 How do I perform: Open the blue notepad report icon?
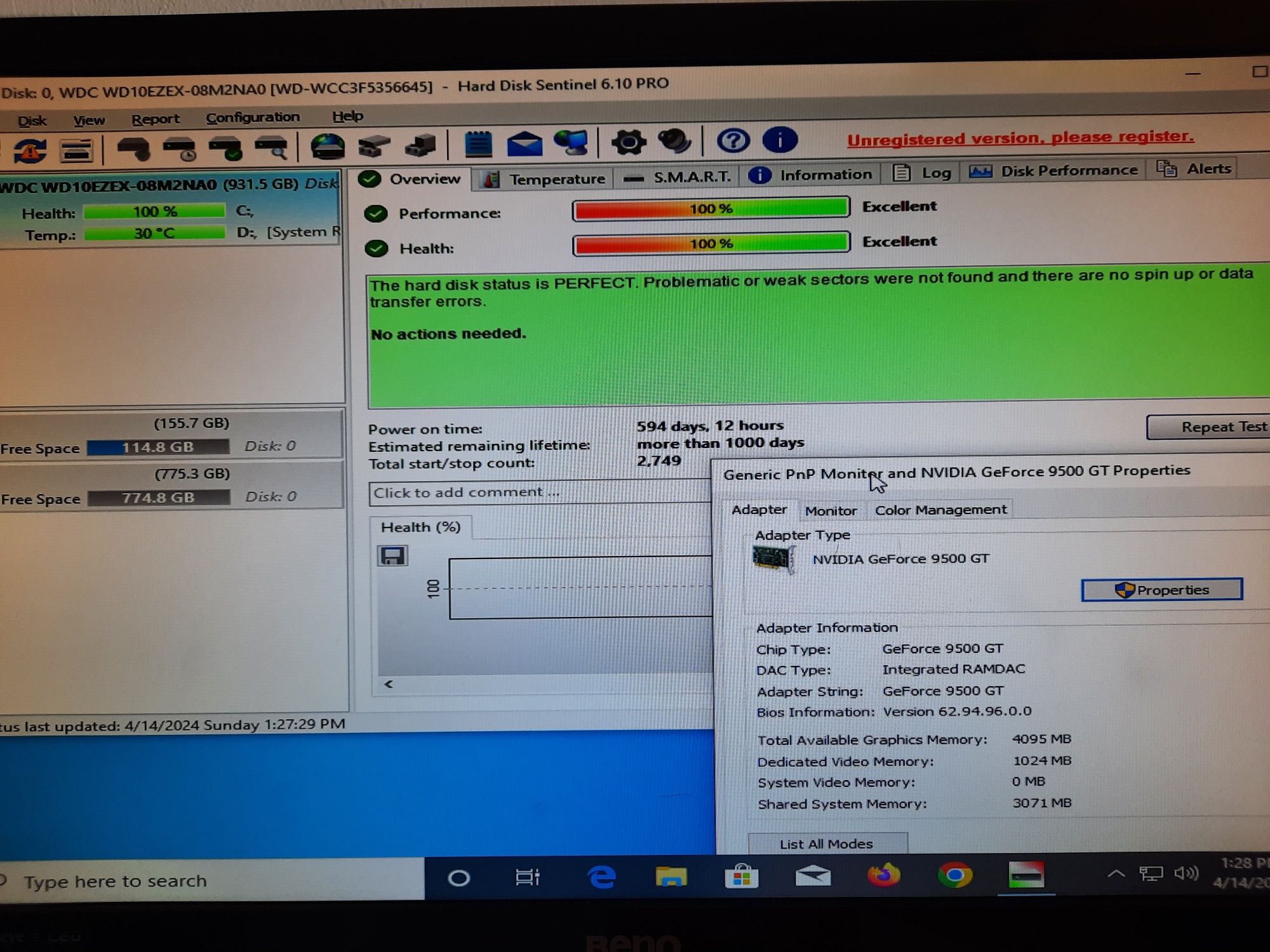tap(478, 144)
